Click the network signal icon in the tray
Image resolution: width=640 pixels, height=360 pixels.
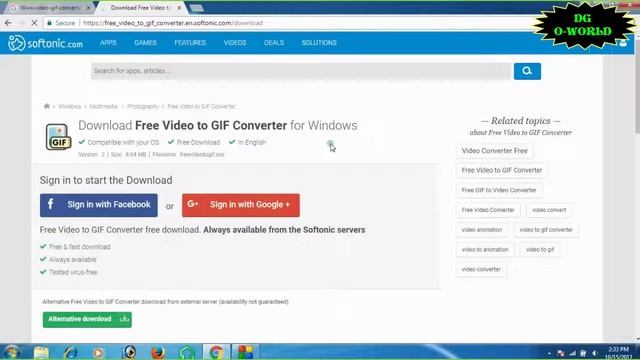[573, 353]
